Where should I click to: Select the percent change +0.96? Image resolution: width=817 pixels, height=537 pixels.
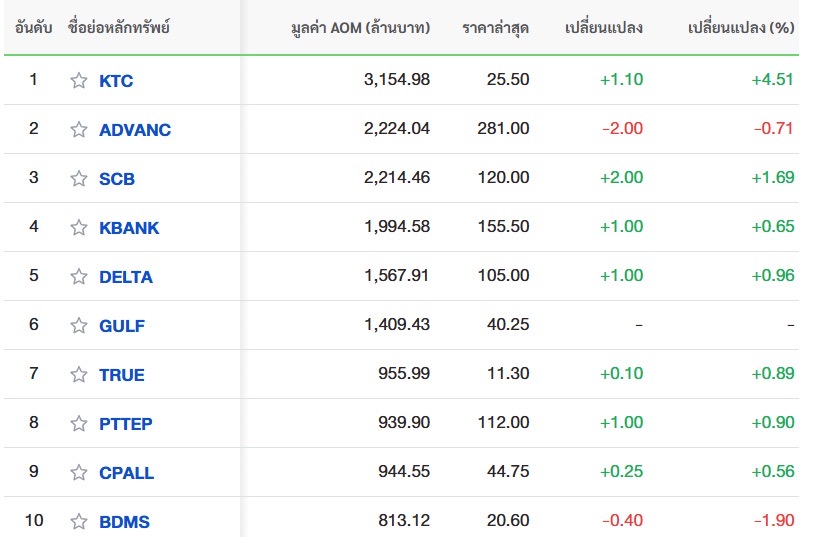click(773, 275)
